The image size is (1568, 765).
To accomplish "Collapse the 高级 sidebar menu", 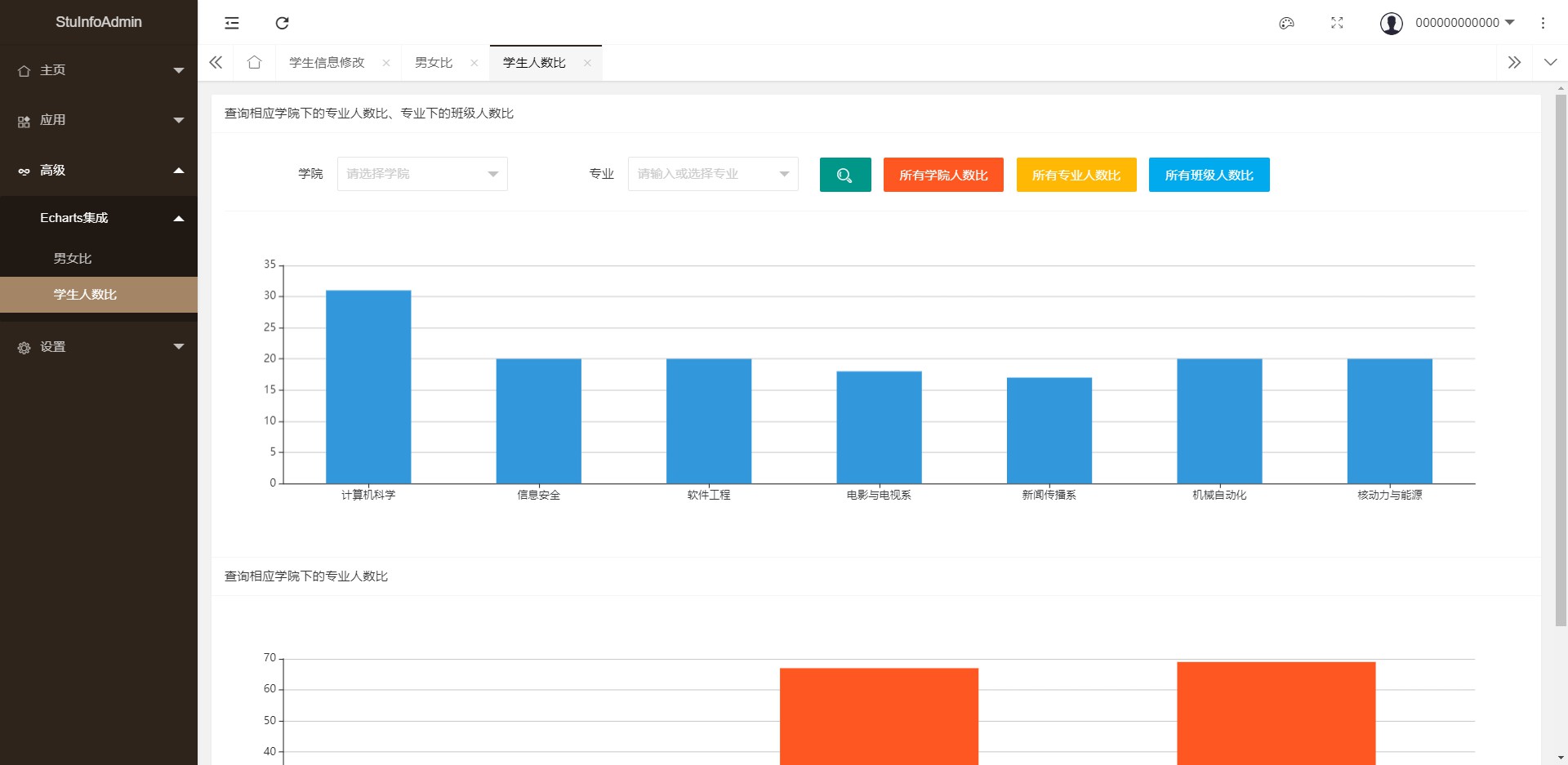I will pos(99,171).
